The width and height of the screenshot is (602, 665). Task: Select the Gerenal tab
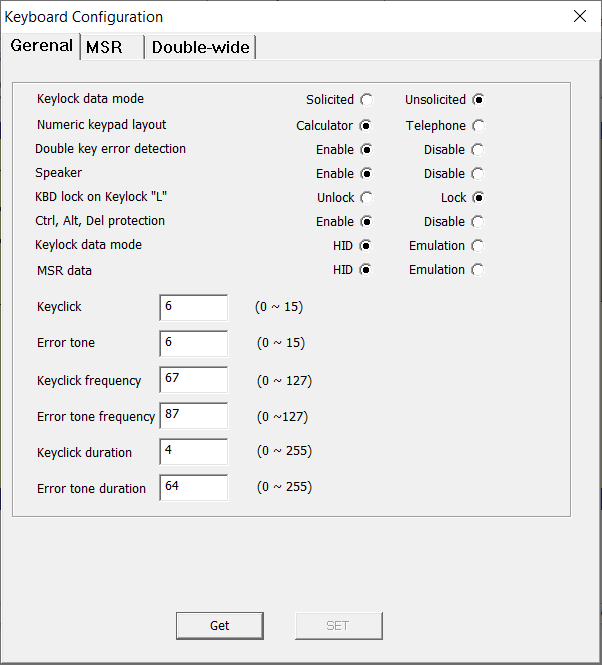click(42, 45)
